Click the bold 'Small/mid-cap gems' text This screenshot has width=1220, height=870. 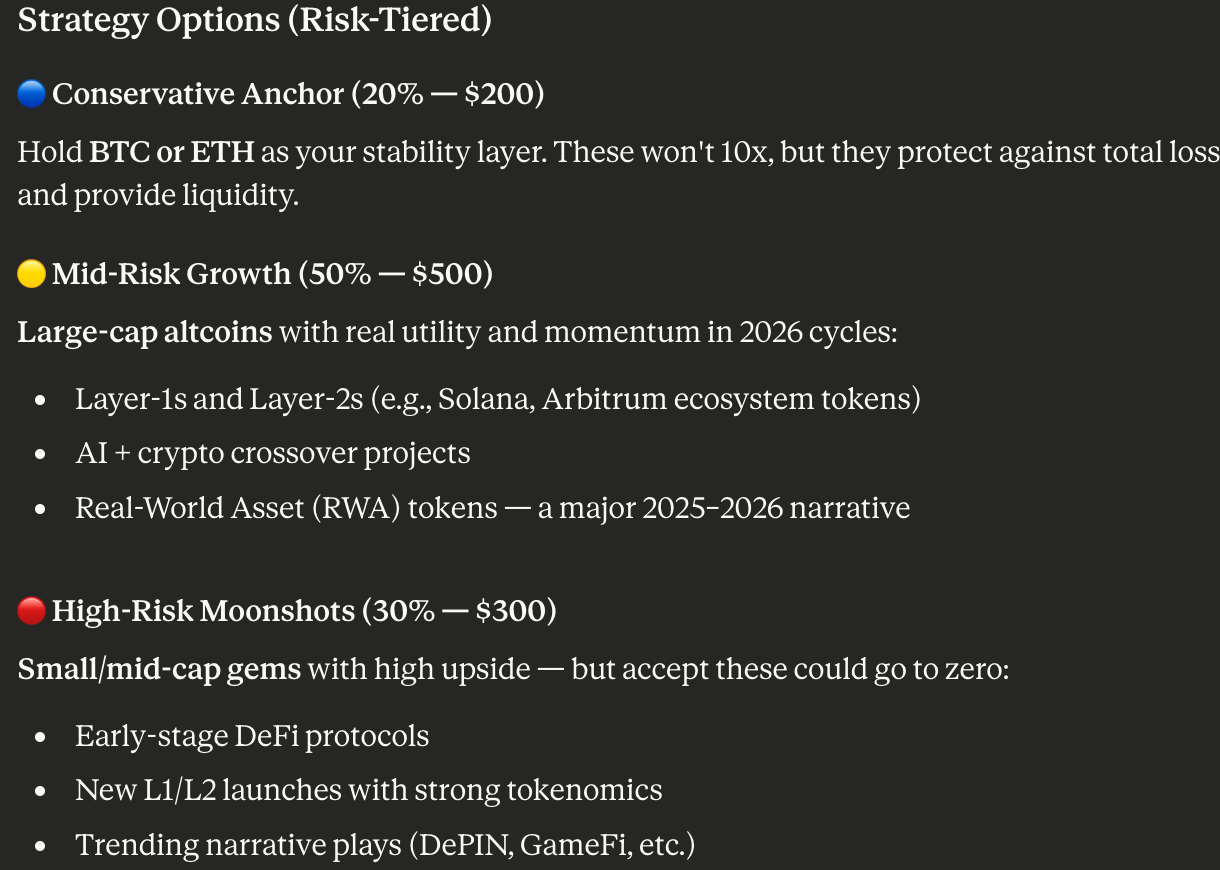[x=159, y=668]
